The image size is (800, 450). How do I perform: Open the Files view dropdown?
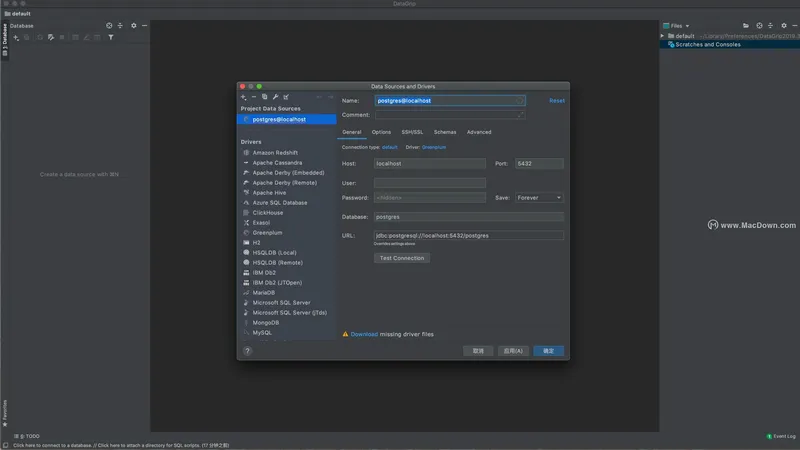coord(676,26)
